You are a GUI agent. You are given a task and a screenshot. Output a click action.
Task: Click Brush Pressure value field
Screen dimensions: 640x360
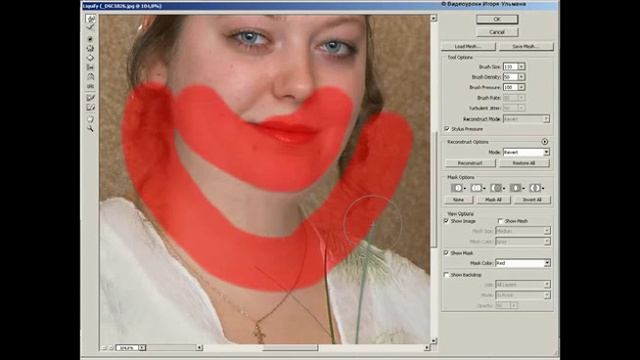[510, 87]
